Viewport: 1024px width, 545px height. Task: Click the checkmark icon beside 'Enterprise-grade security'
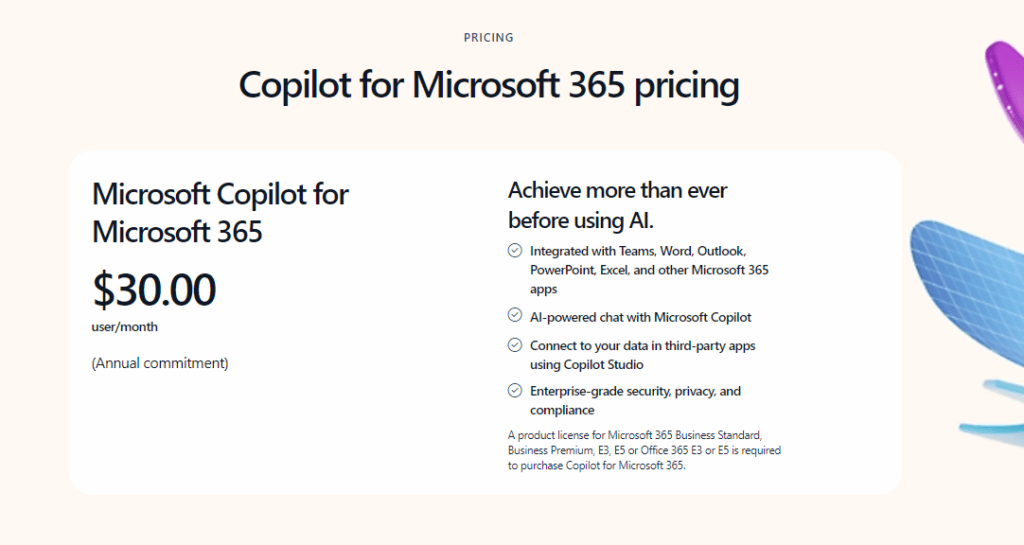pyautogui.click(x=515, y=391)
